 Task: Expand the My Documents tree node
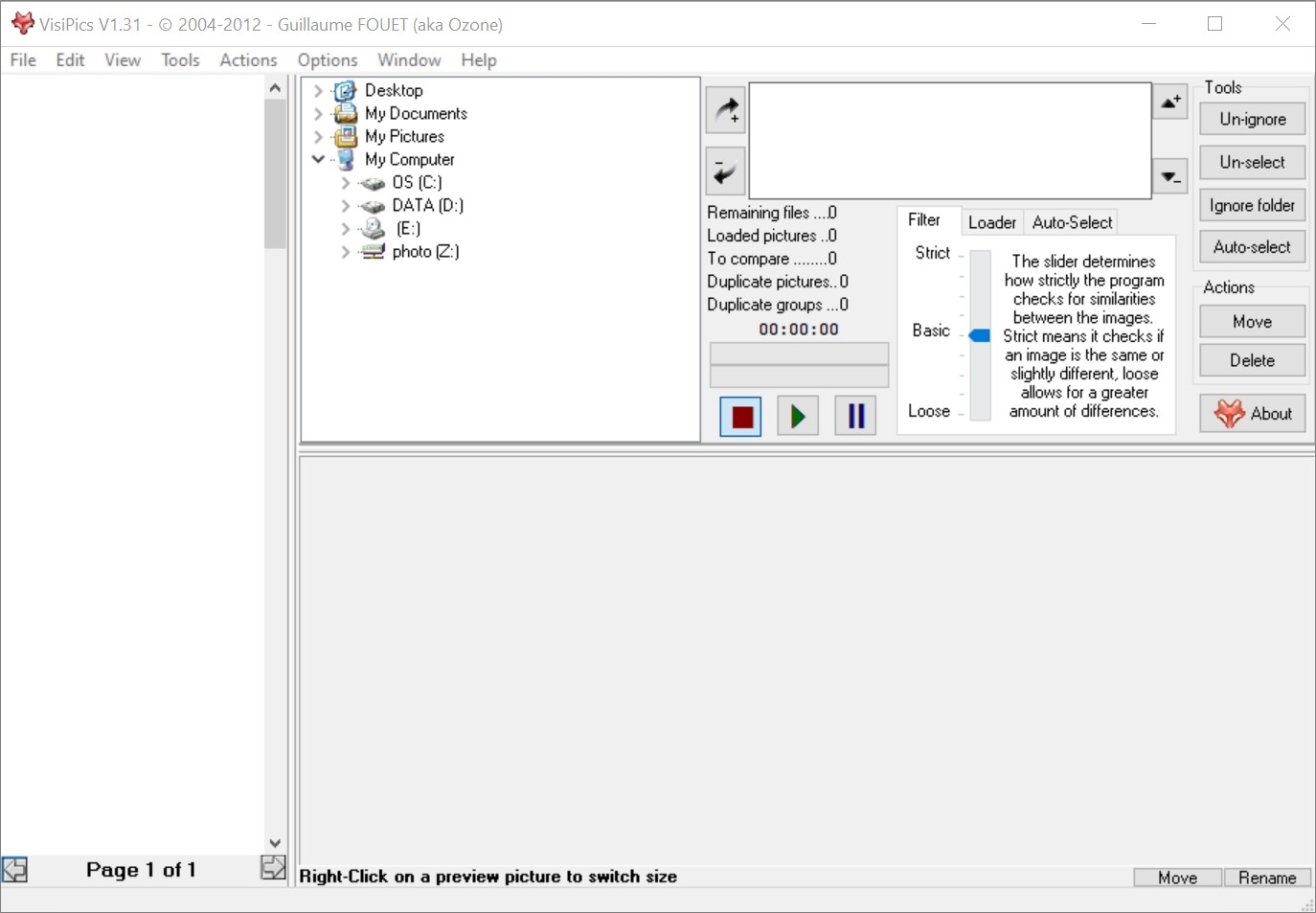point(318,114)
